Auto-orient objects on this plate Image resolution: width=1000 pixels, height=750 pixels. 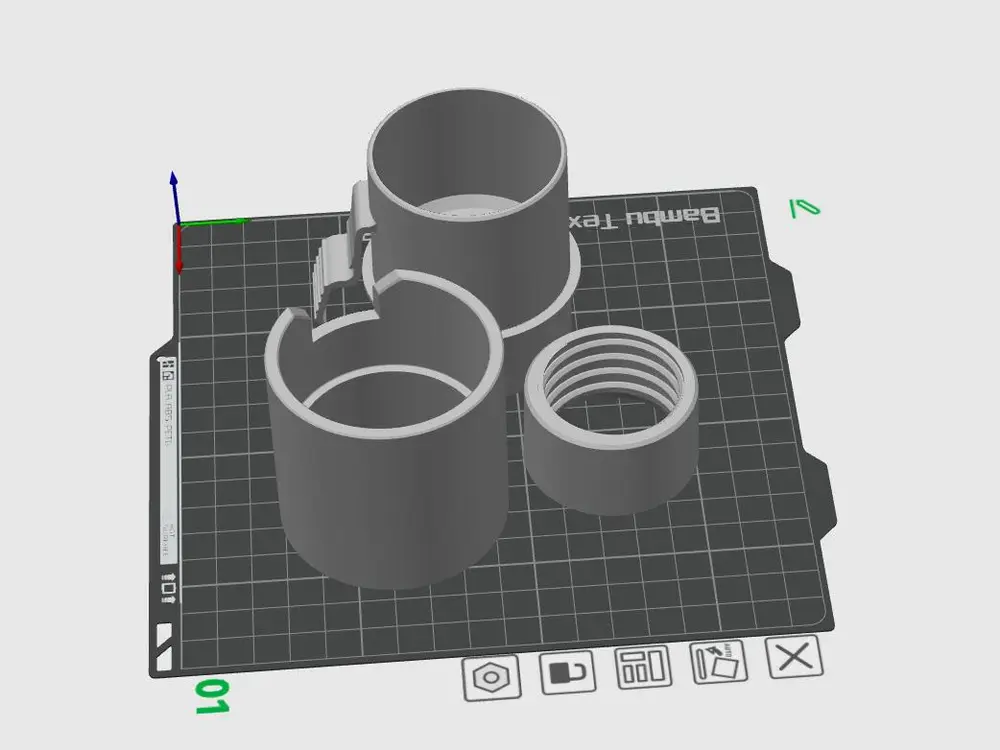click(x=719, y=661)
